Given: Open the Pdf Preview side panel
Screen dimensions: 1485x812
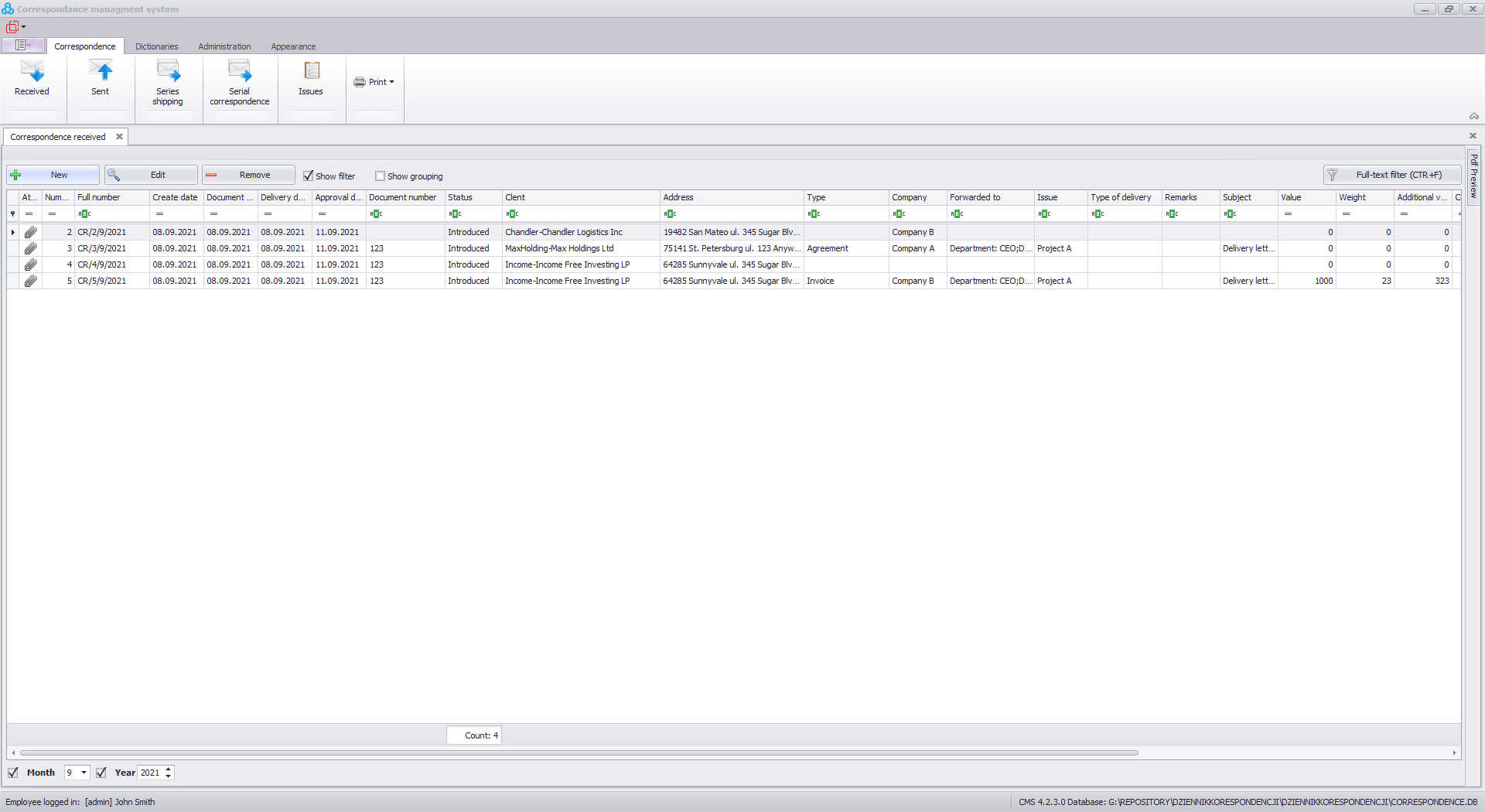Looking at the screenshot, I should pos(1475,176).
